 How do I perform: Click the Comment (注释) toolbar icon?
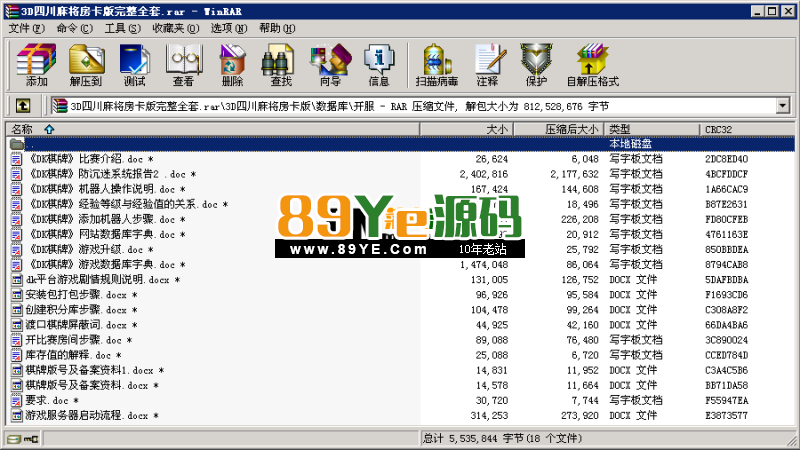point(488,65)
